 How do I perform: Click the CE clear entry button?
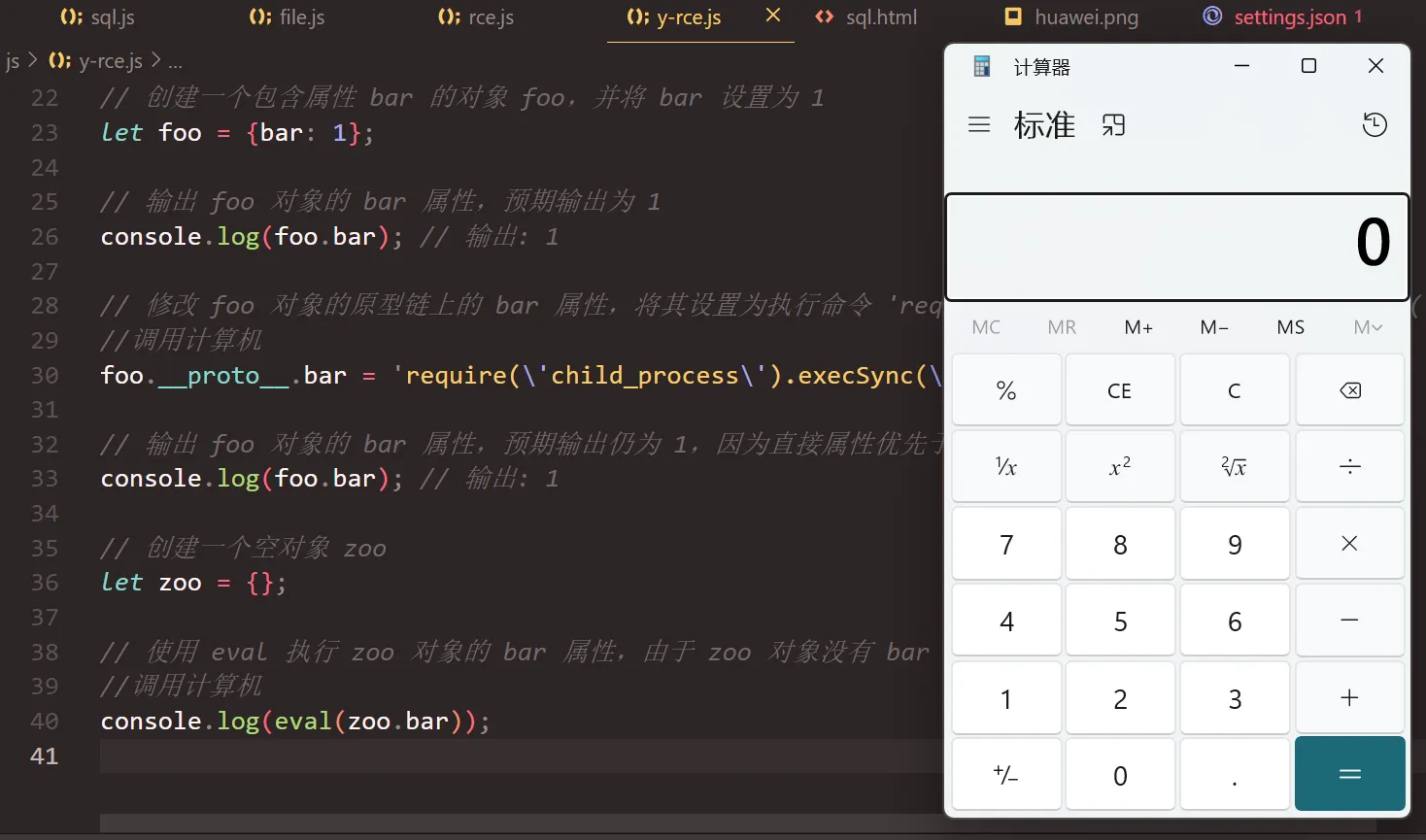1120,390
